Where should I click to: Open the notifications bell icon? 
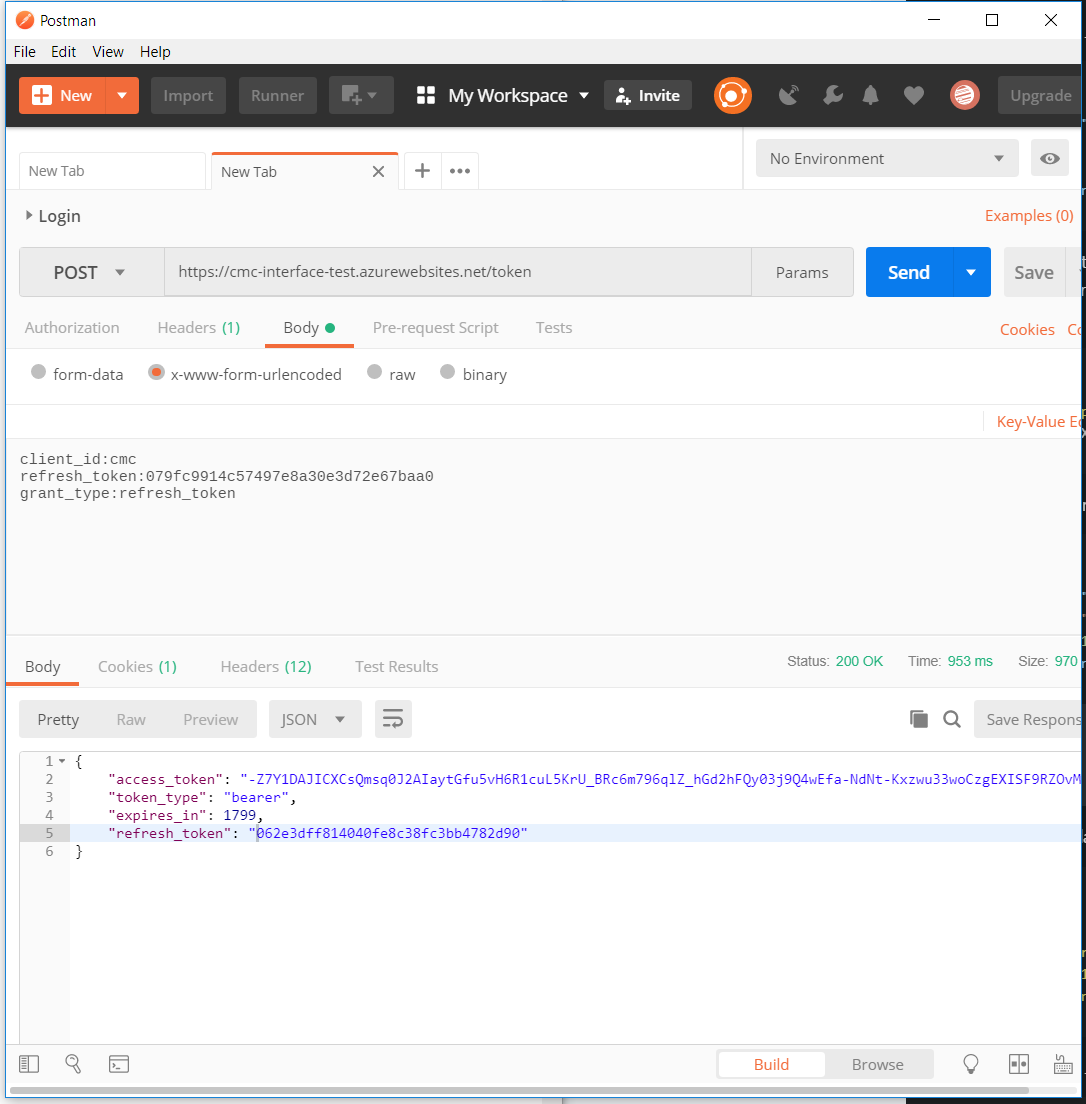(x=871, y=96)
